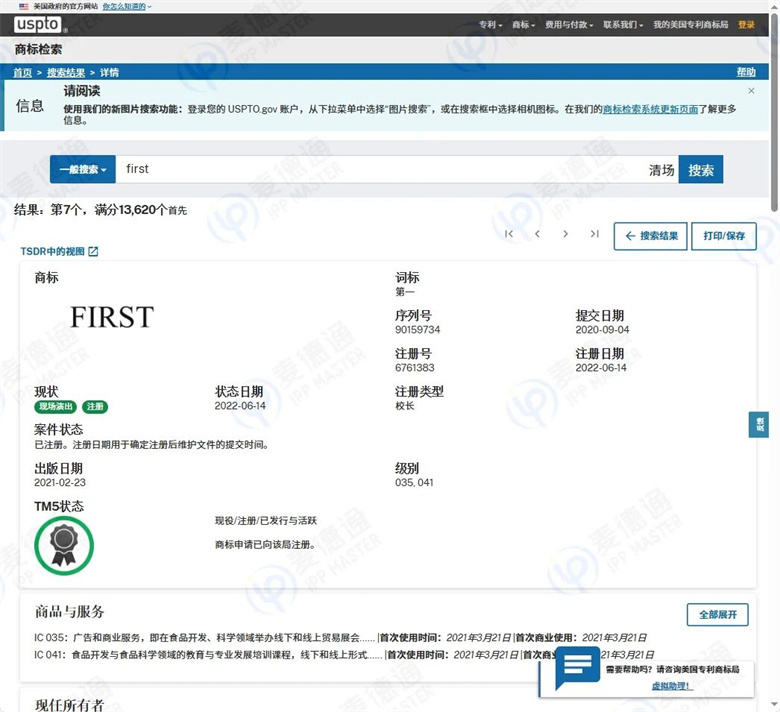Go to previous result arrow
Viewport: 780px width, 712px height.
(537, 234)
